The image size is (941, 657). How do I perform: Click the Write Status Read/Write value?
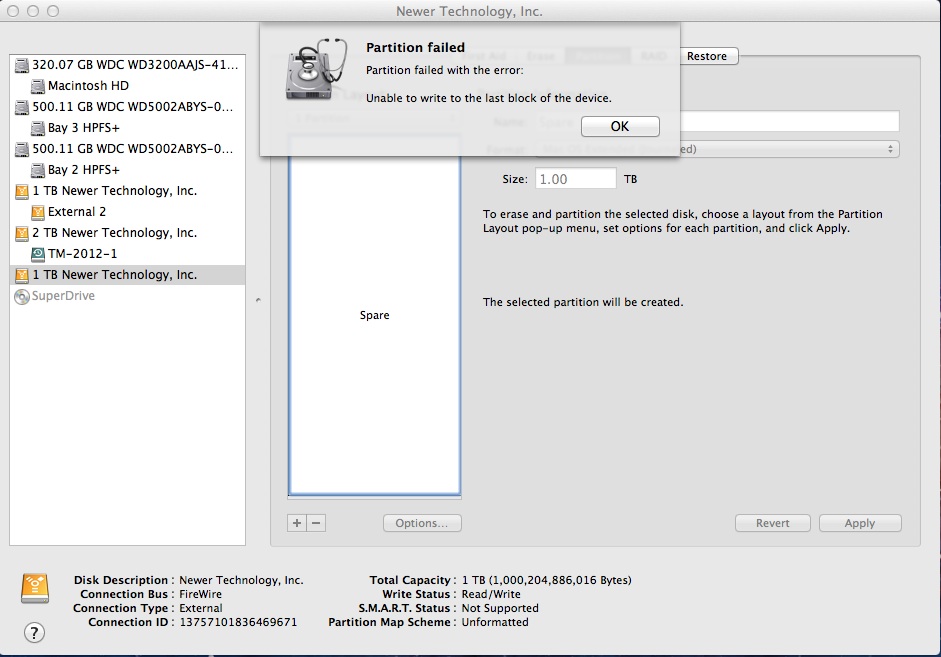pyautogui.click(x=491, y=594)
